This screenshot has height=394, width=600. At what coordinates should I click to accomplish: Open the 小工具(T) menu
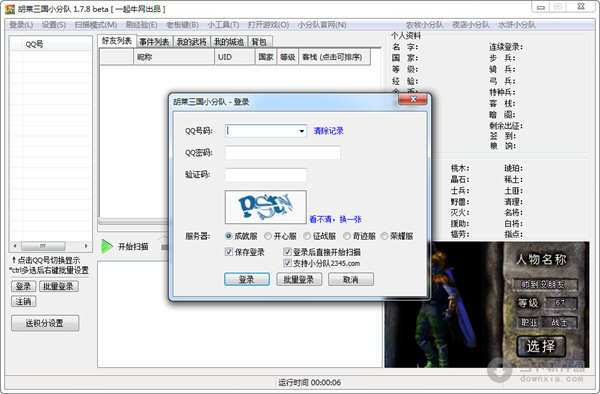223,25
